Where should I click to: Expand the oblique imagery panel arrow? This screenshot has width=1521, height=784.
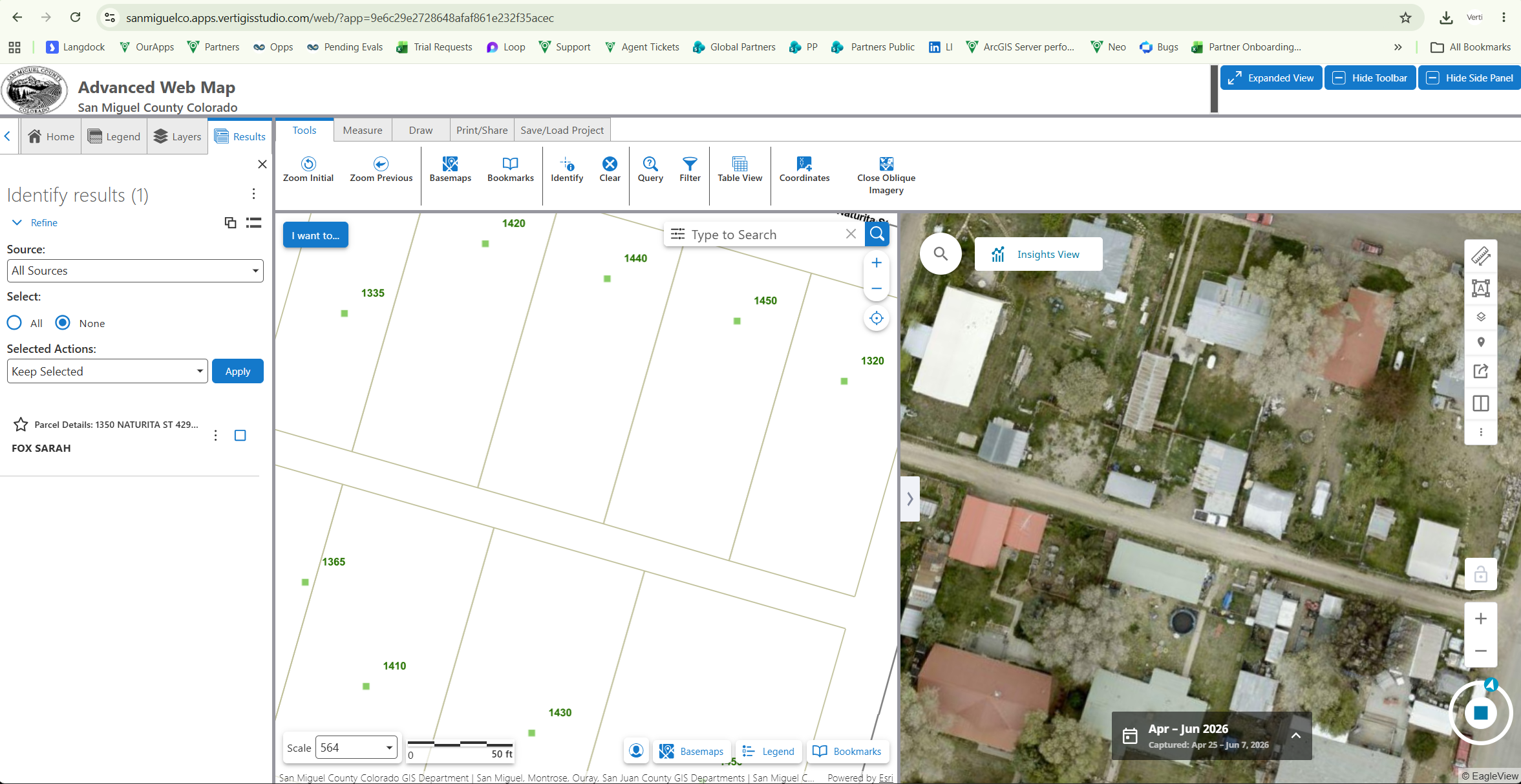point(910,499)
